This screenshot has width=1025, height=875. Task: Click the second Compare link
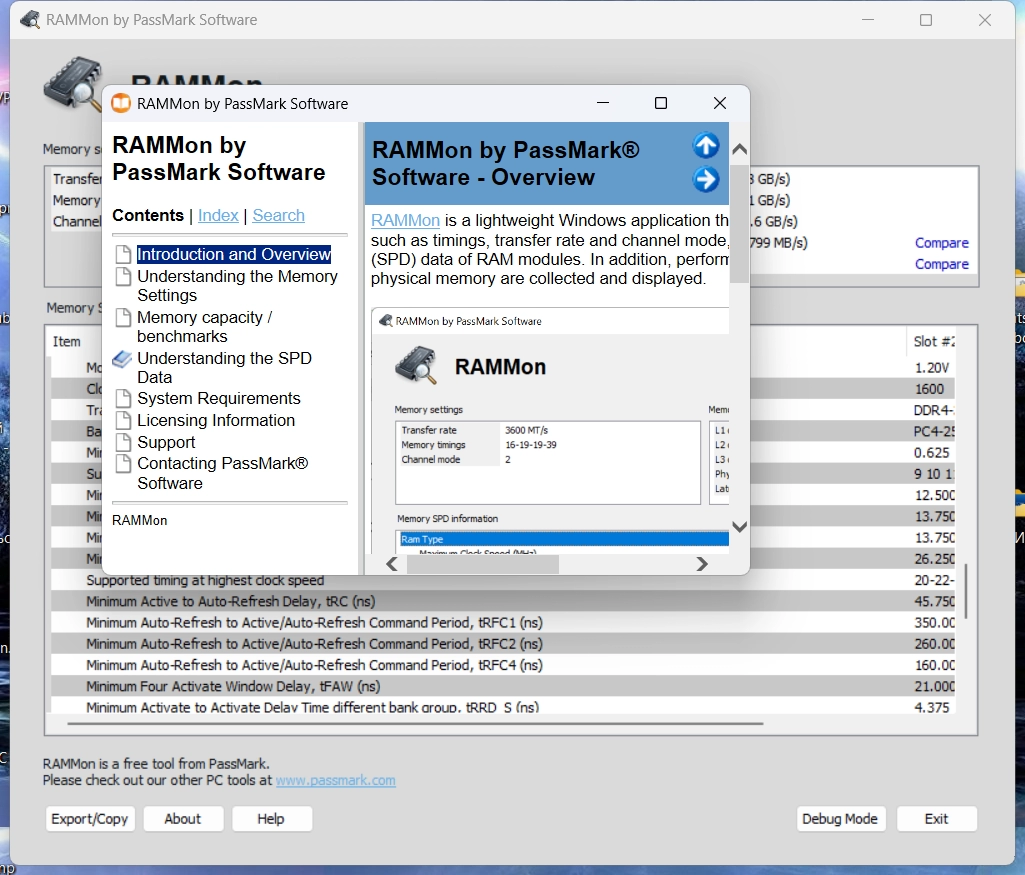coord(941,264)
